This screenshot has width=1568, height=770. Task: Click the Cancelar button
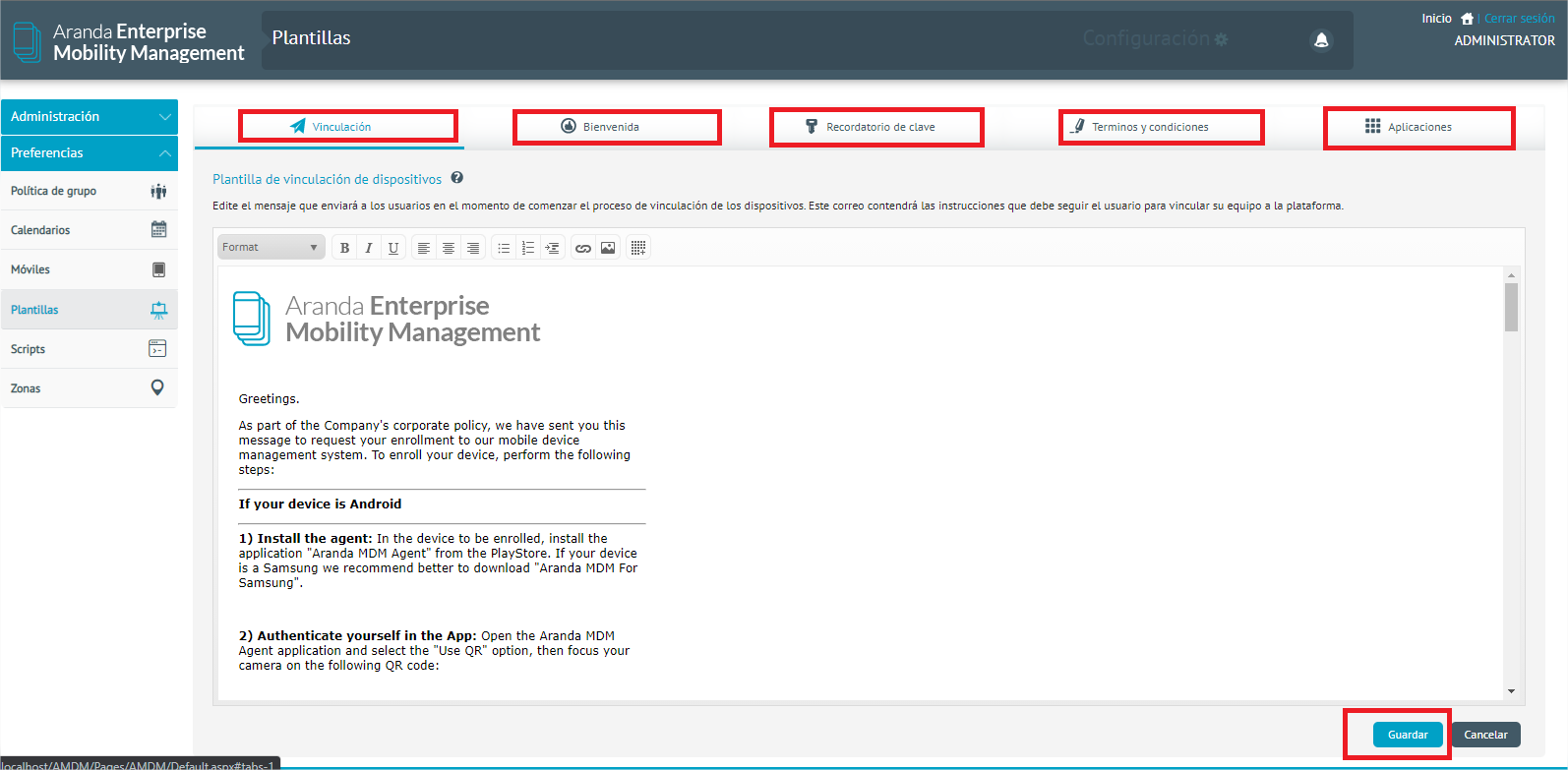[x=1485, y=735]
